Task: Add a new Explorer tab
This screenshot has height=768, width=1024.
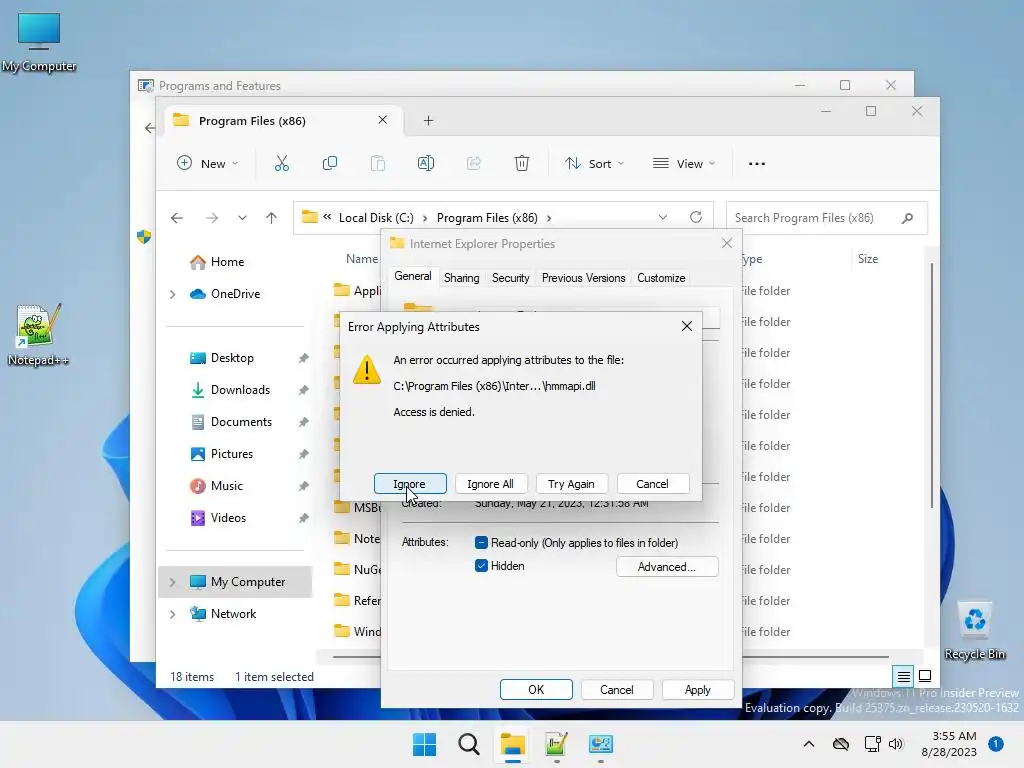Action: (428, 120)
